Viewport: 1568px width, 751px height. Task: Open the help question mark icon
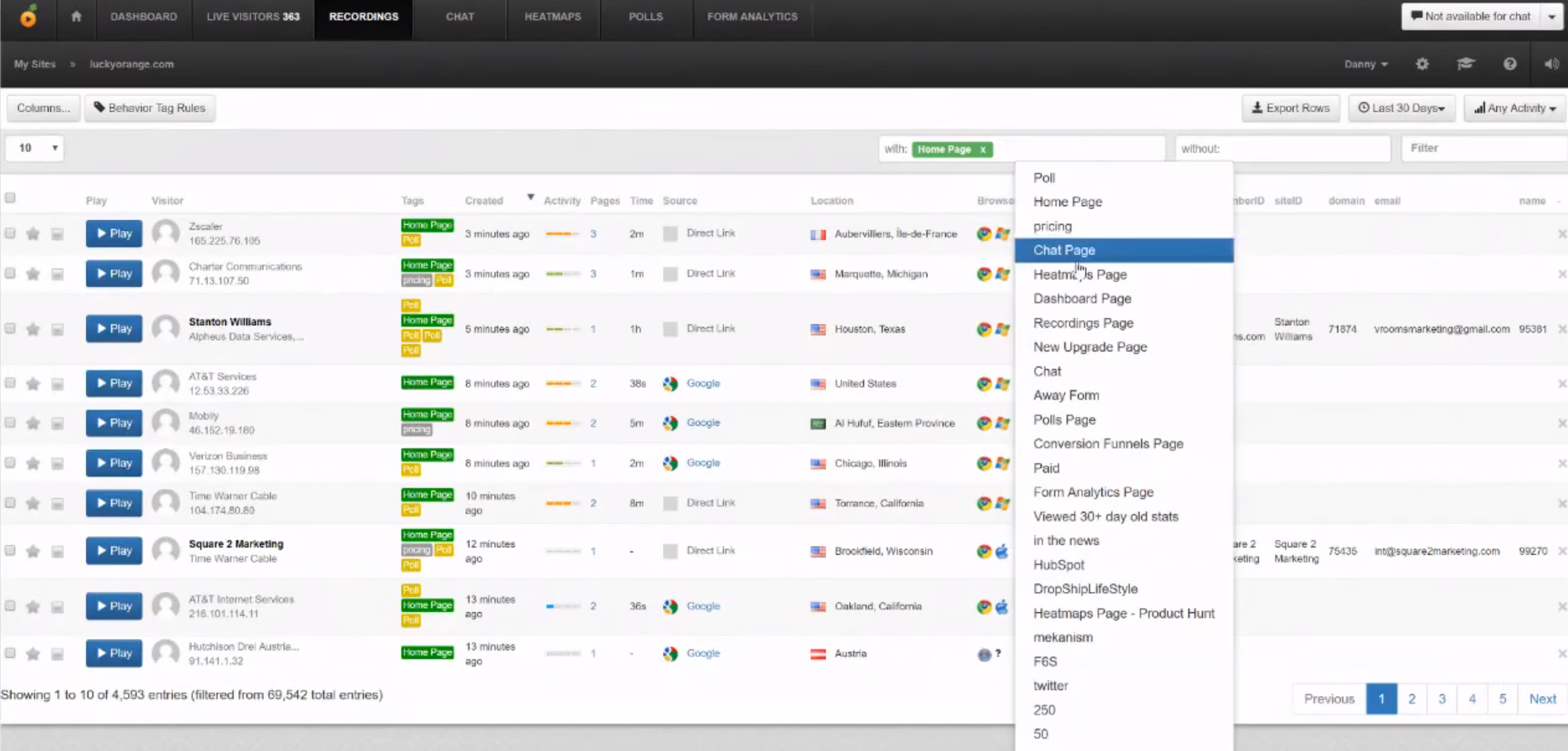[x=1509, y=64]
